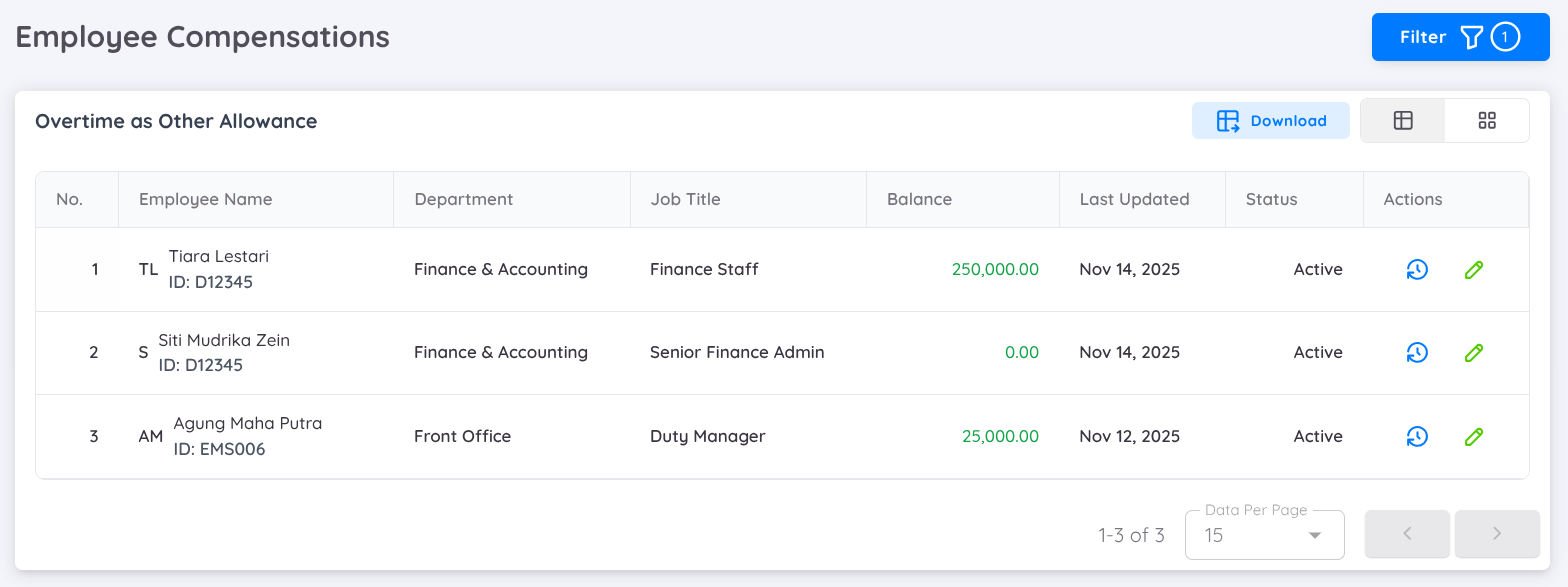Click the Download export icon

[x=1227, y=120]
